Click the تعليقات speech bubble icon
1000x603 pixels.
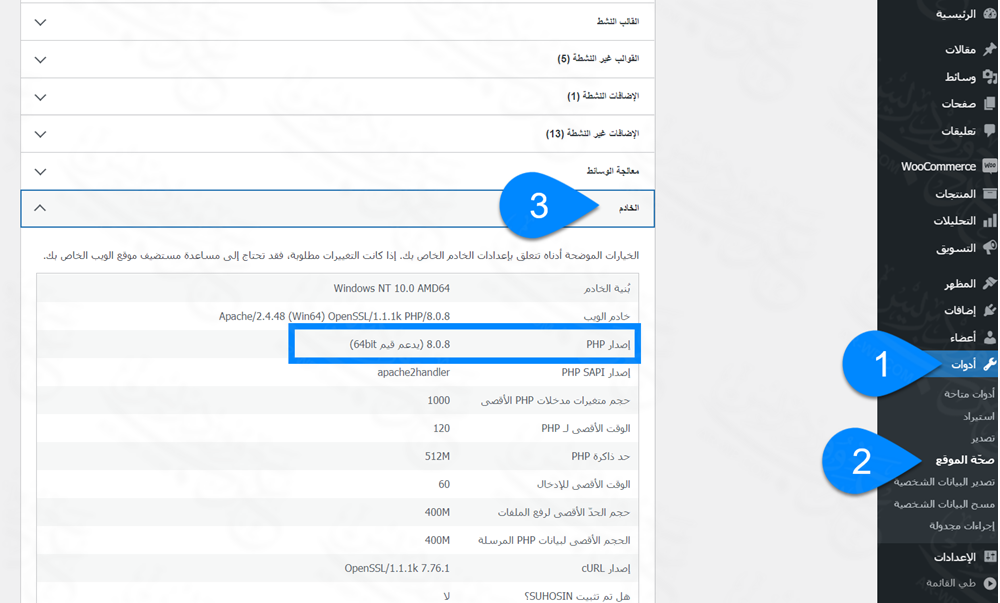pos(989,130)
